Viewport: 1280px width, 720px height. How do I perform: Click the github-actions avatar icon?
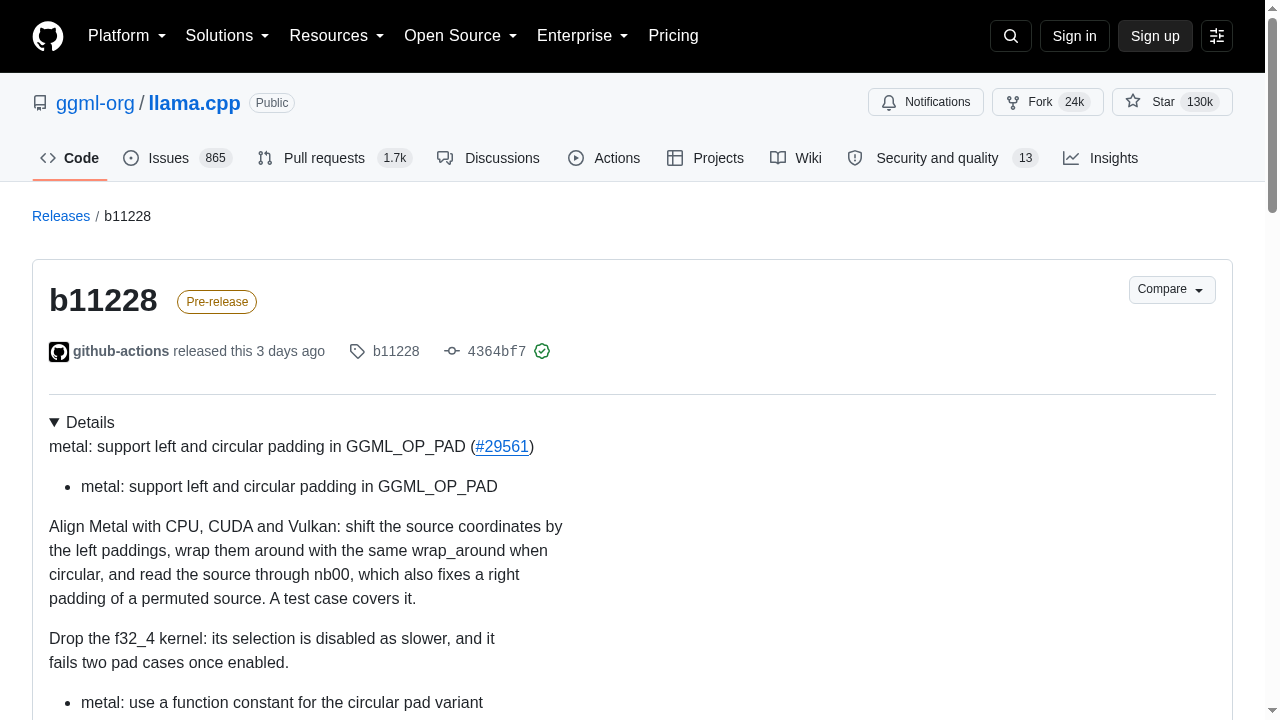pyautogui.click(x=59, y=352)
